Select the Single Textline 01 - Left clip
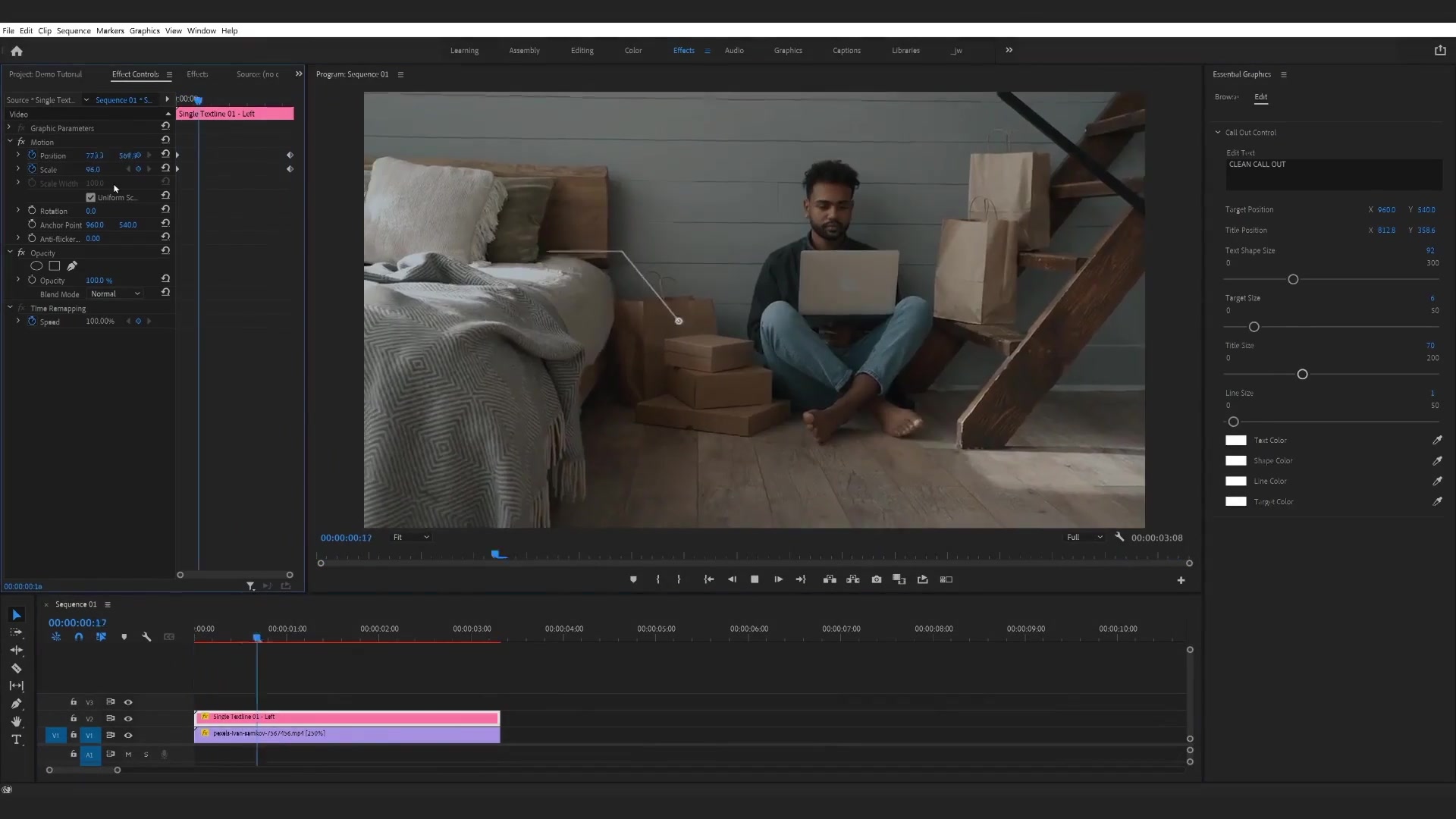Image resolution: width=1456 pixels, height=819 pixels. coord(347,717)
